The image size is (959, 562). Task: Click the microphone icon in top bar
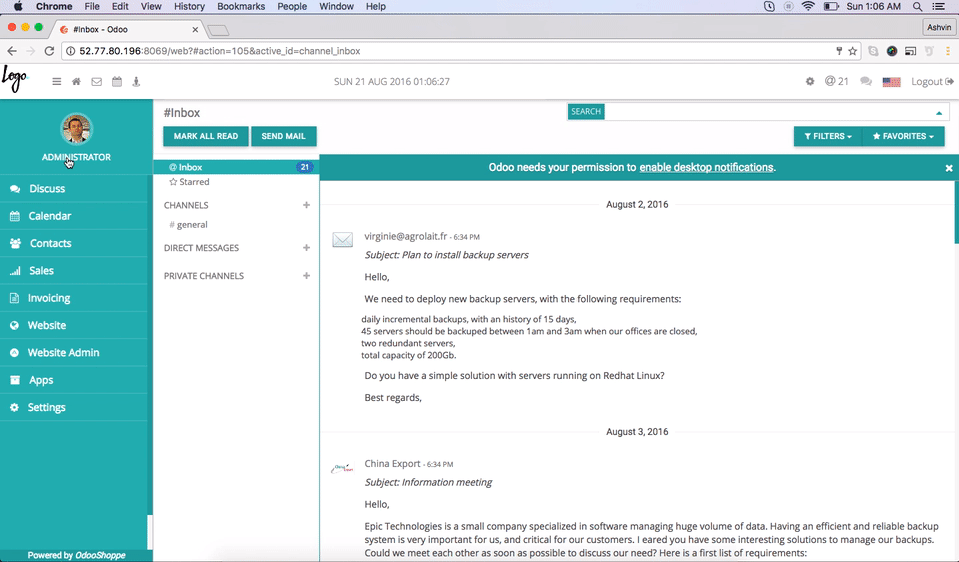click(x=136, y=81)
